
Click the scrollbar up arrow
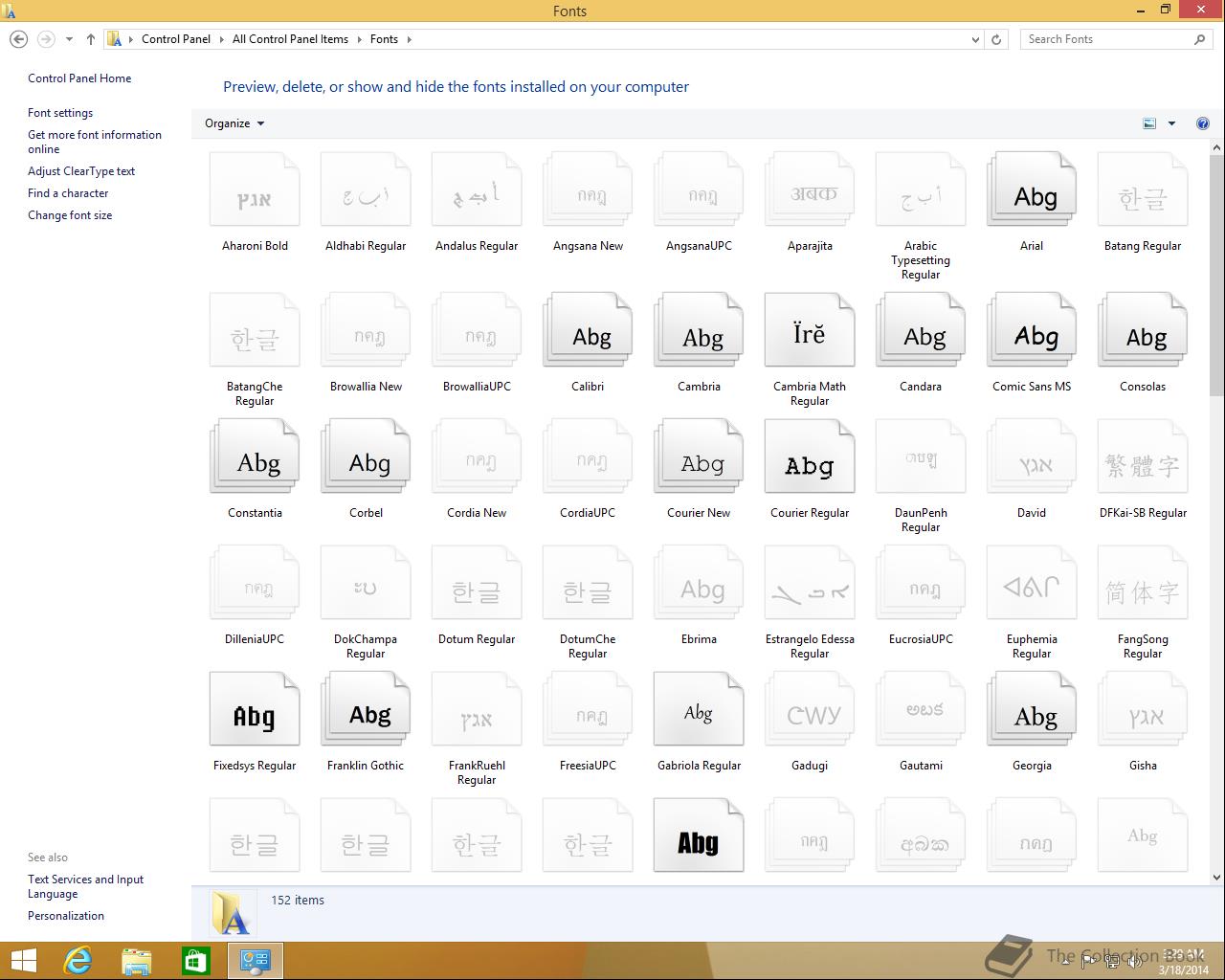point(1217,147)
